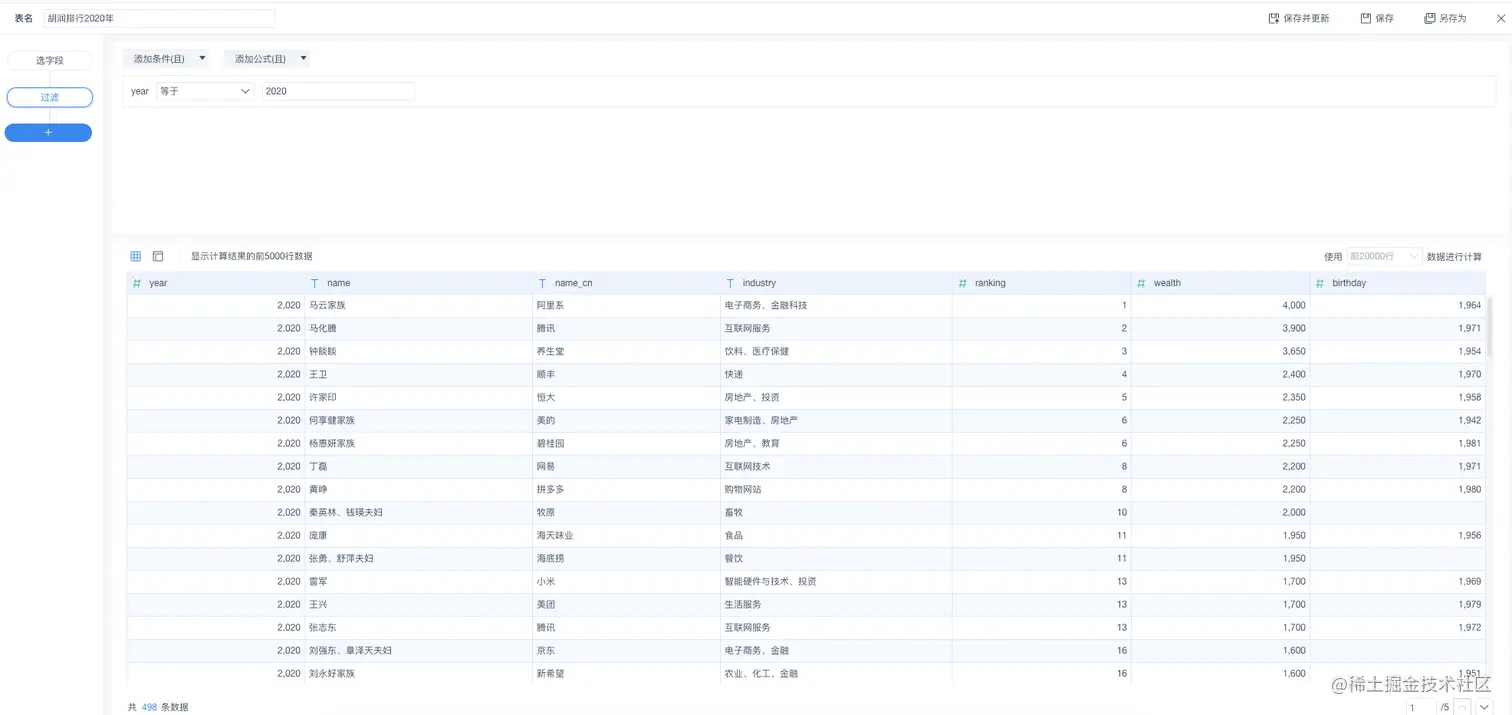Click the name_cn column header
The width and height of the screenshot is (1512, 715).
coord(626,283)
